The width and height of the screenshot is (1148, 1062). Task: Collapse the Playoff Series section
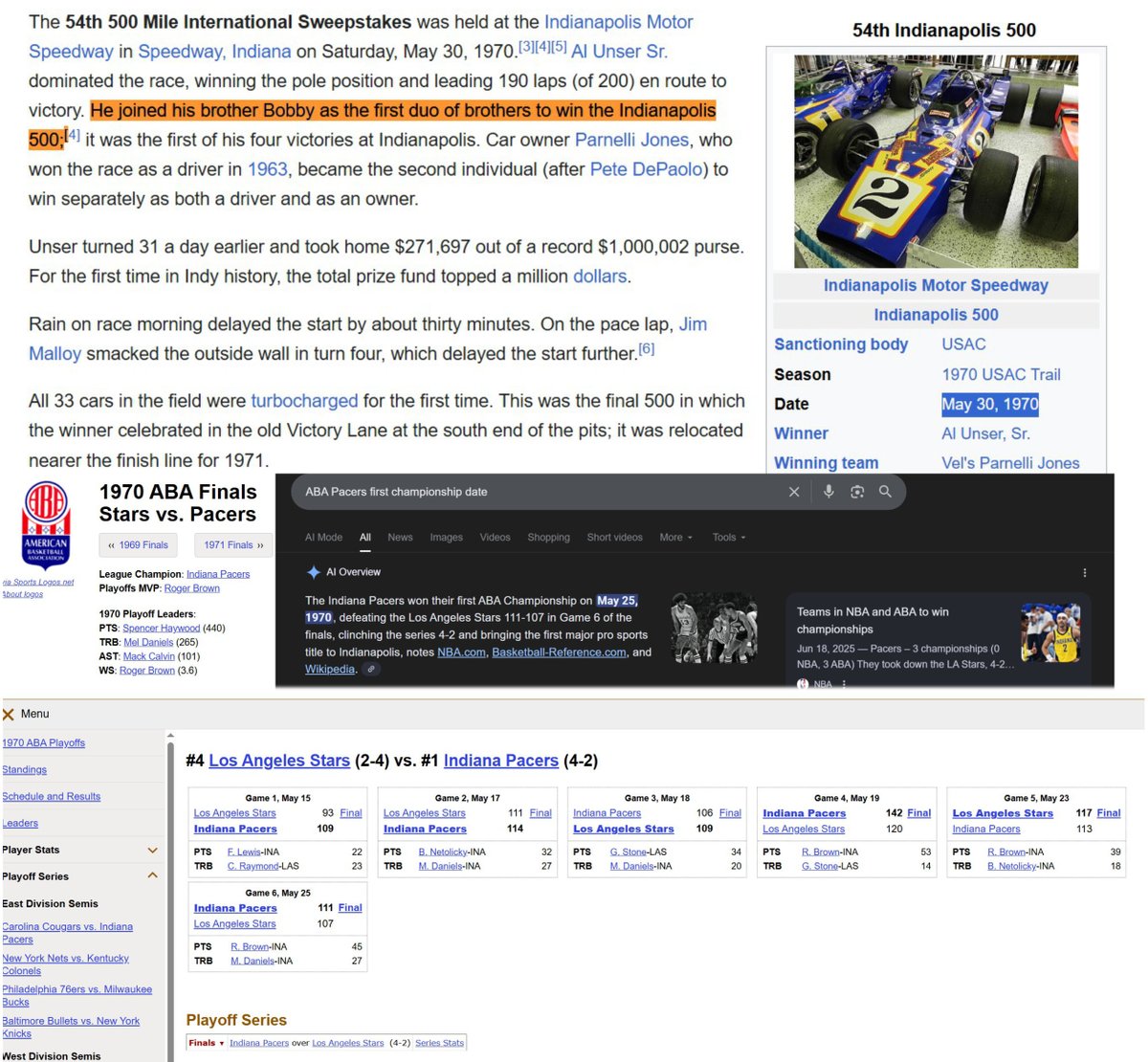(152, 875)
